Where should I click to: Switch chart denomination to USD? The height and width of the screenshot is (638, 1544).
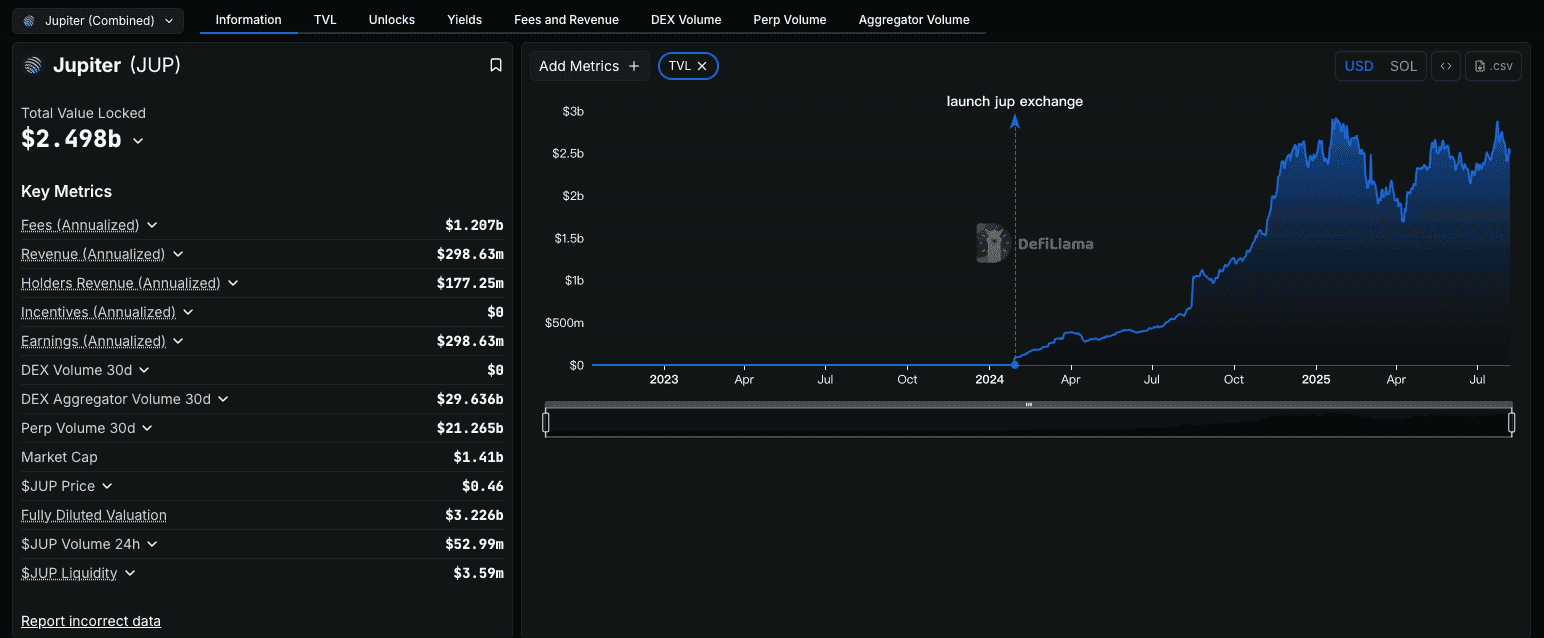[x=1359, y=66]
